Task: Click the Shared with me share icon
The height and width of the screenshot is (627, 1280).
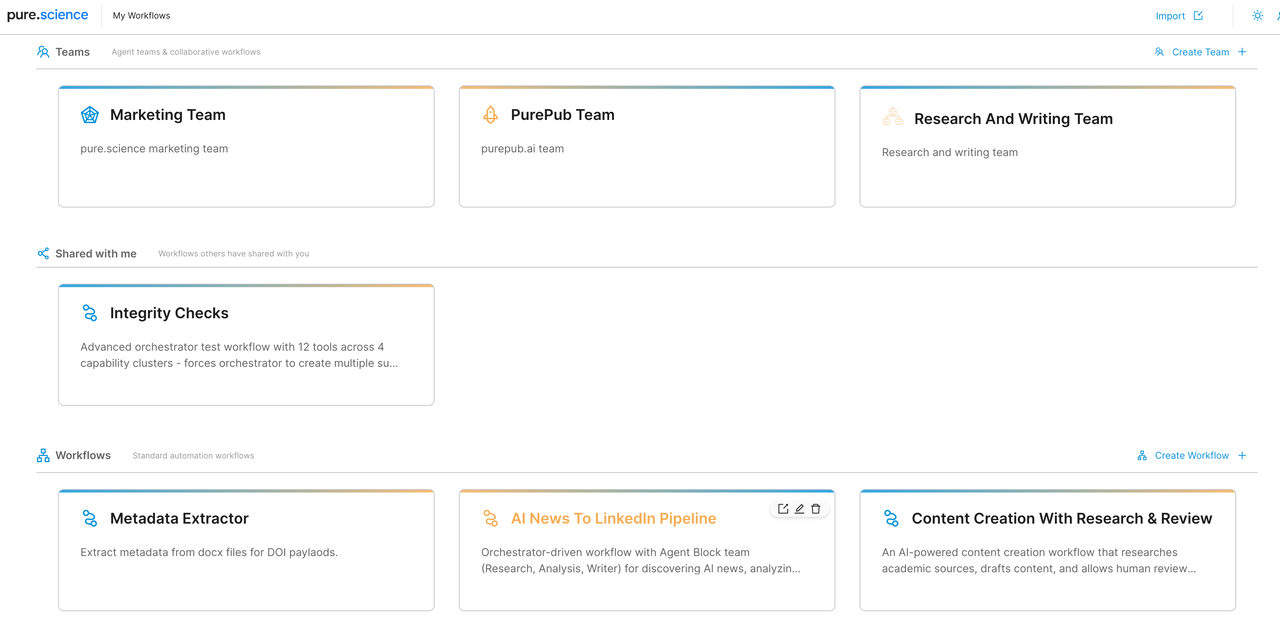Action: coord(43,254)
